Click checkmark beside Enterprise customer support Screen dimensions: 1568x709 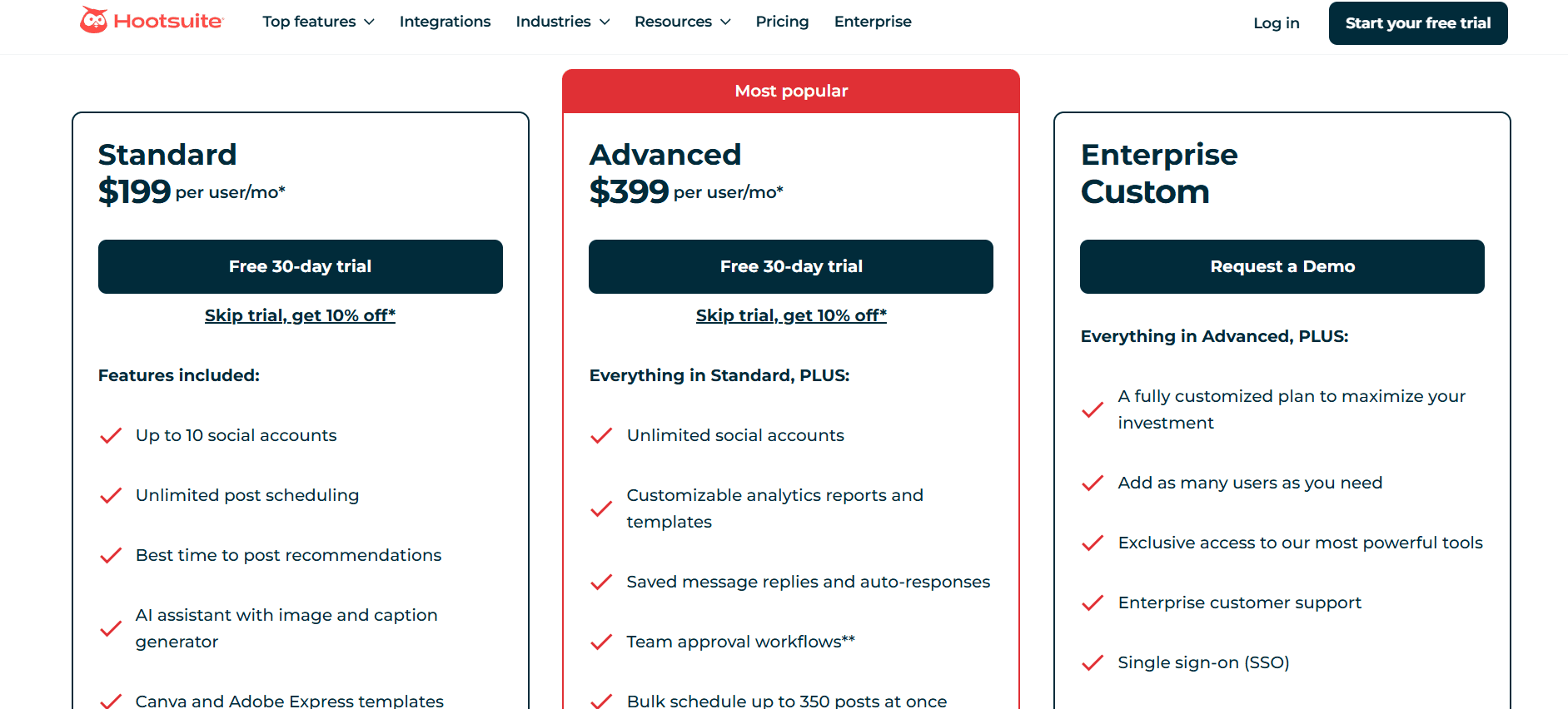(1093, 603)
